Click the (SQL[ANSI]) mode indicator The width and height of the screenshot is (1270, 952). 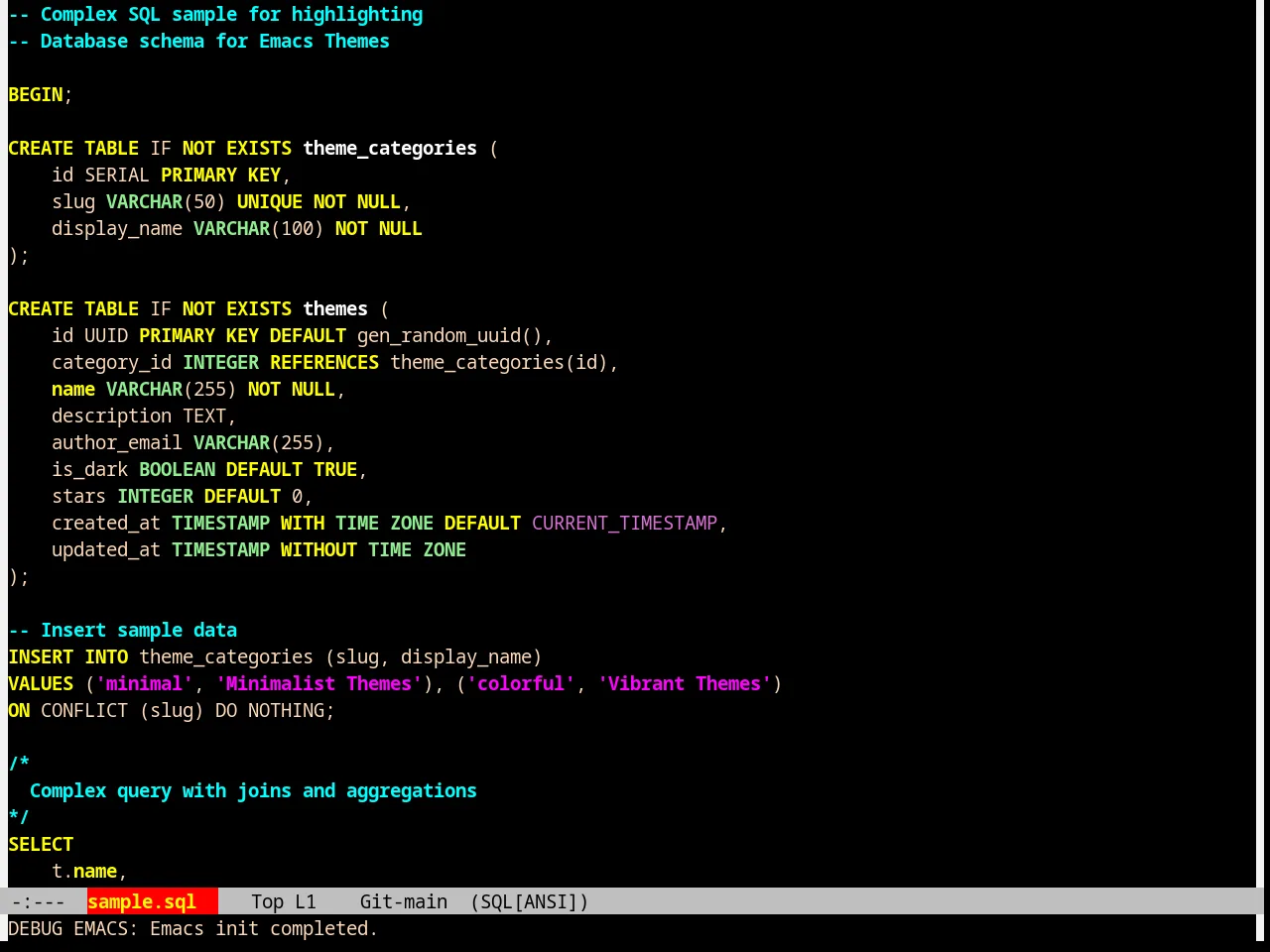[x=529, y=901]
